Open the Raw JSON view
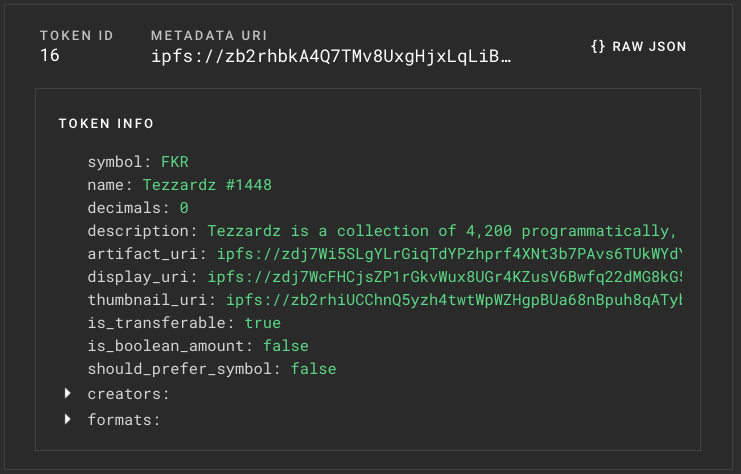 (638, 46)
